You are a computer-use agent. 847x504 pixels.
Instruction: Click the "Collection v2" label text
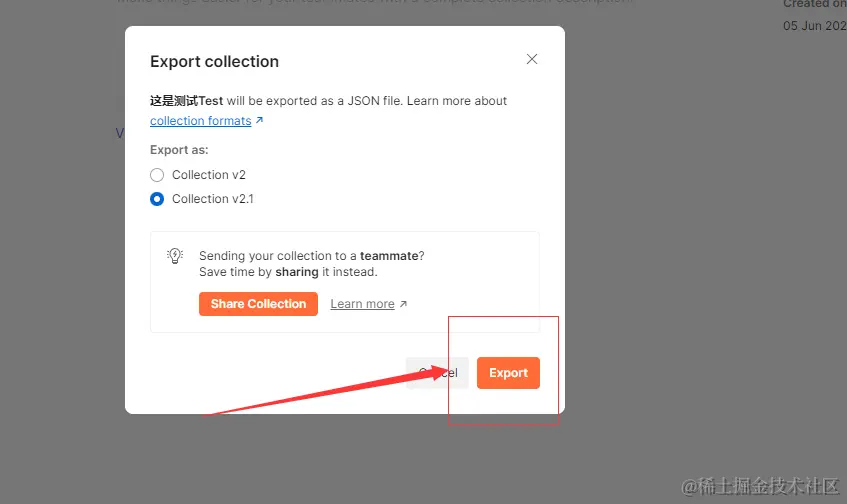208,175
